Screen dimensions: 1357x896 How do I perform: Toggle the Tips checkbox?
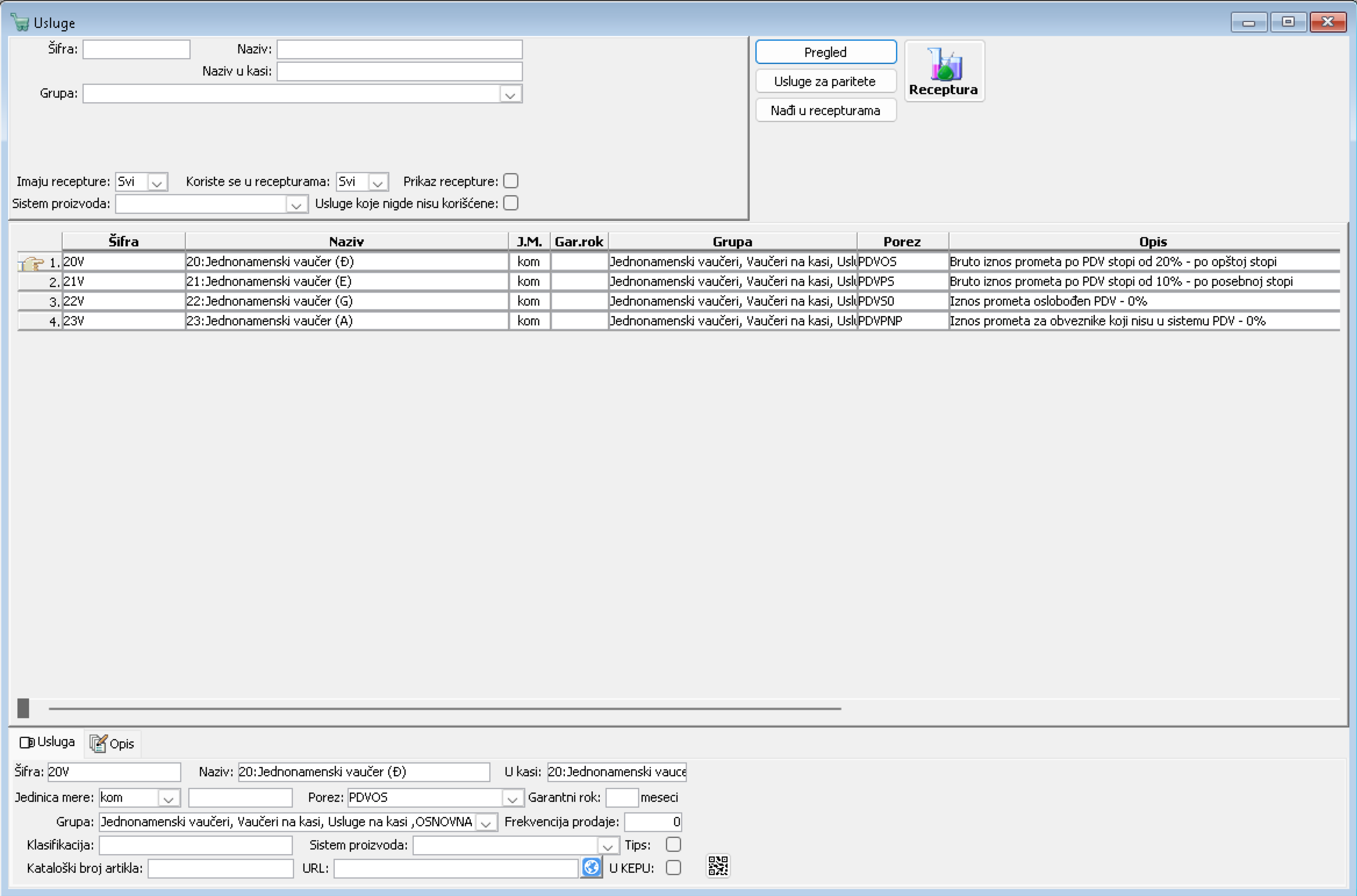[x=673, y=844]
